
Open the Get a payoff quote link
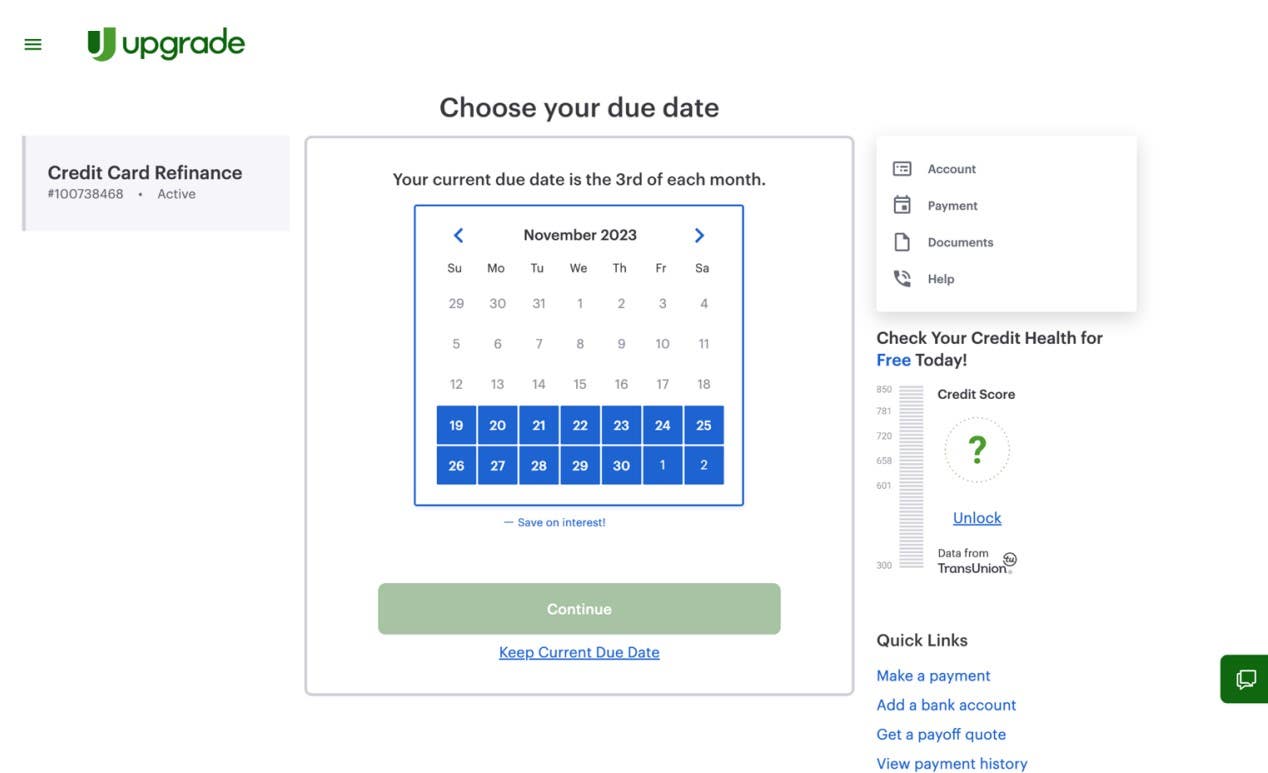click(941, 734)
